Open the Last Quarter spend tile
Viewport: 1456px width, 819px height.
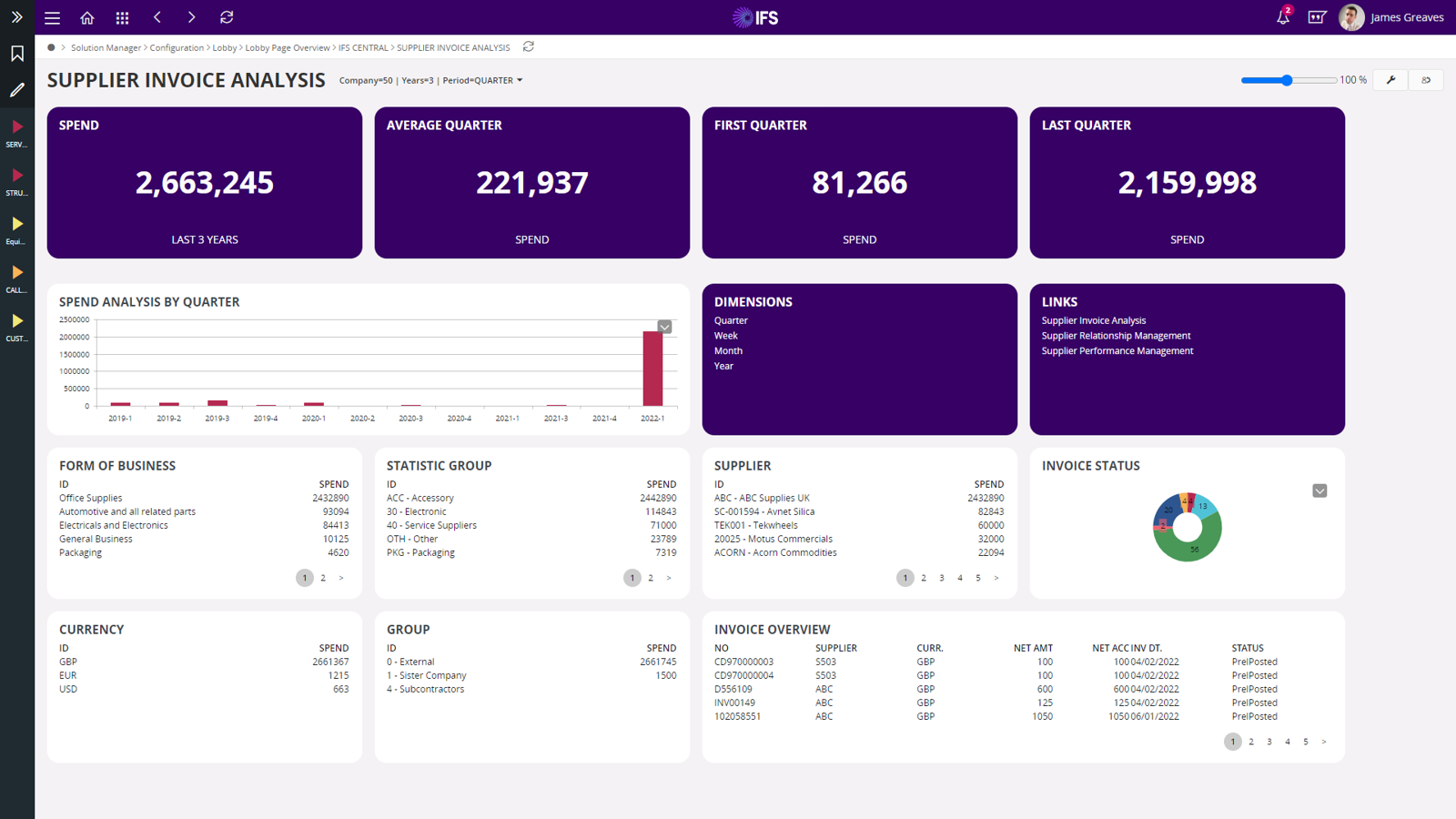[x=1188, y=183]
